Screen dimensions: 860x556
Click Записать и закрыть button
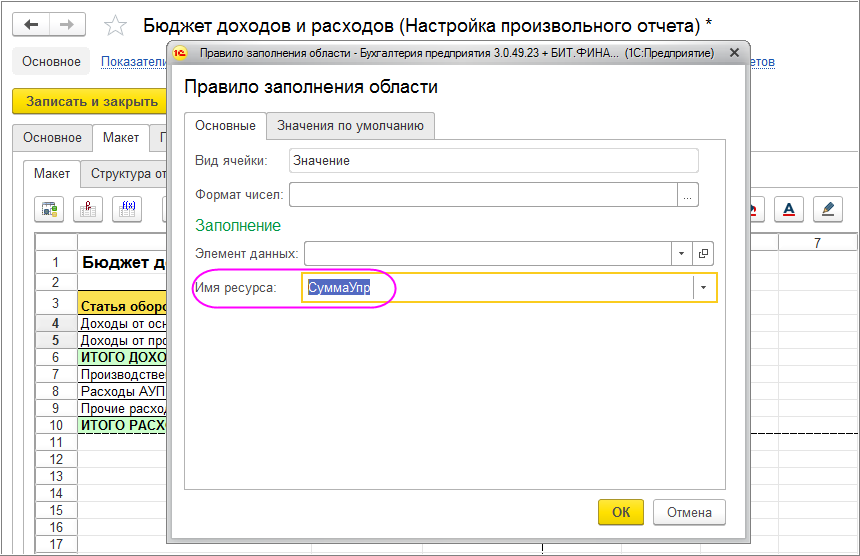coord(92,102)
